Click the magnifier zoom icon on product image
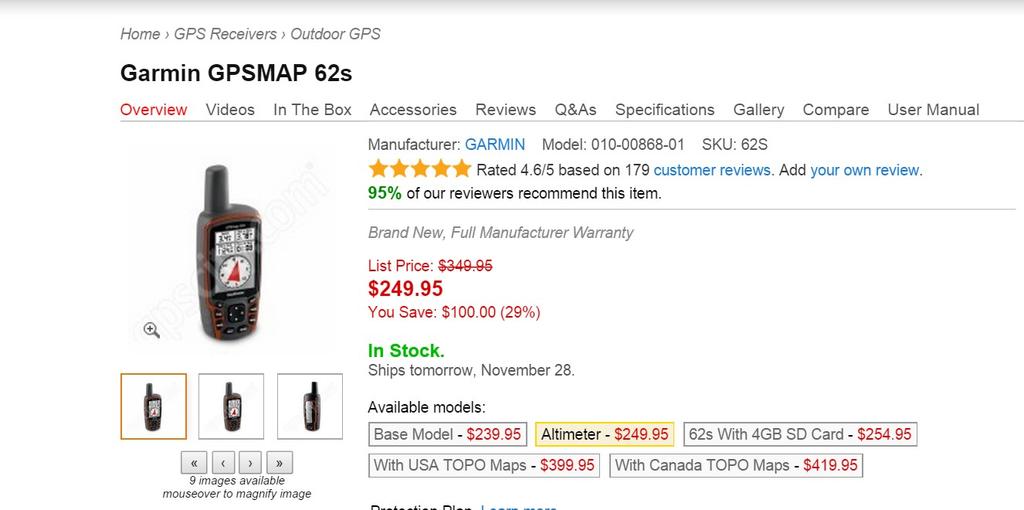This screenshot has width=1024, height=510. click(x=151, y=330)
